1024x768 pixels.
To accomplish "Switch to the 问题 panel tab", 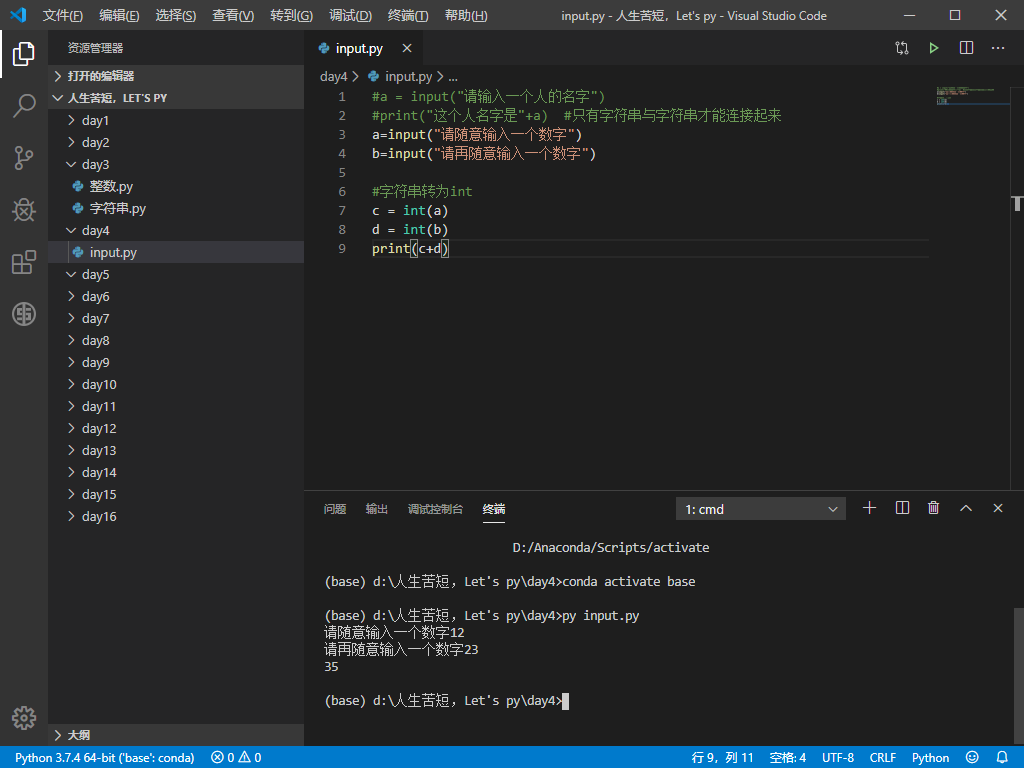I will (335, 509).
